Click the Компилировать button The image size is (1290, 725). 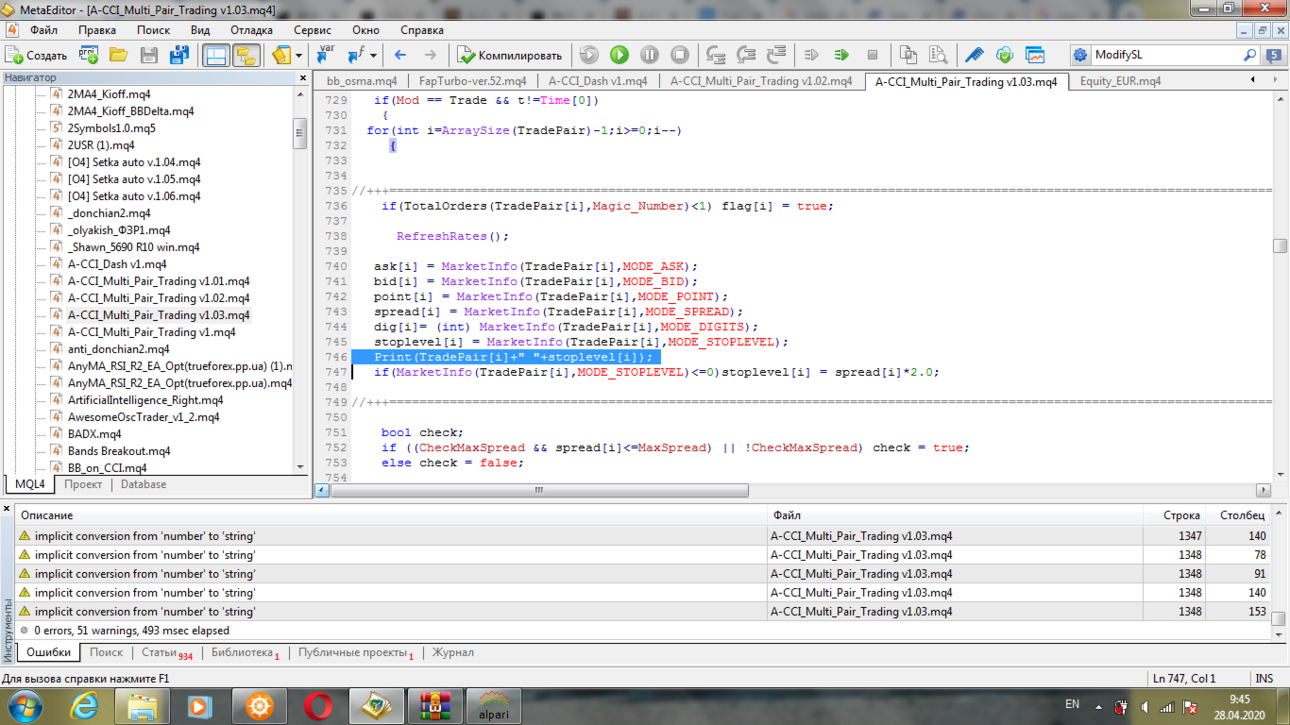pyautogui.click(x=510, y=55)
